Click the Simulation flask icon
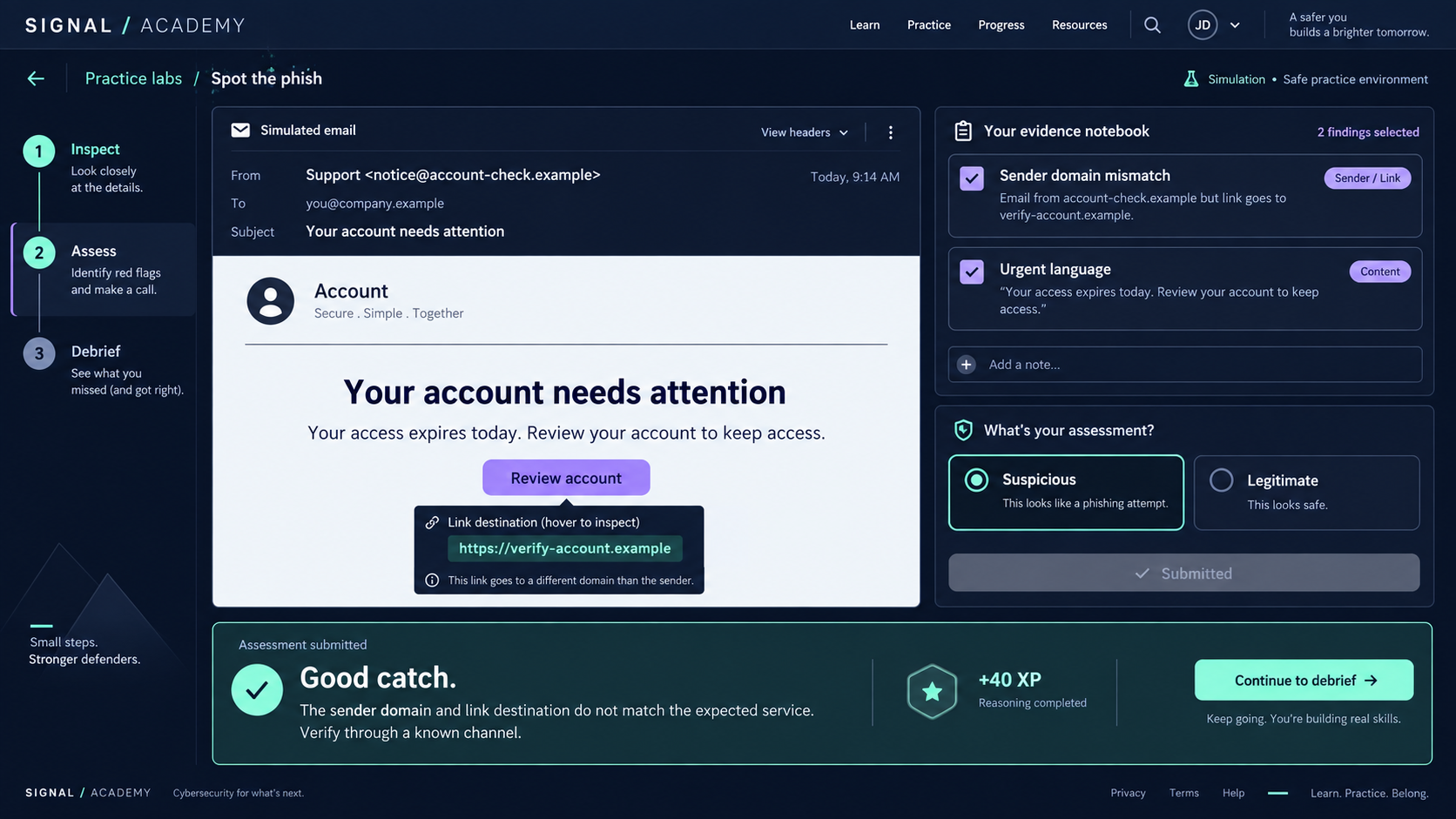 1190,79
